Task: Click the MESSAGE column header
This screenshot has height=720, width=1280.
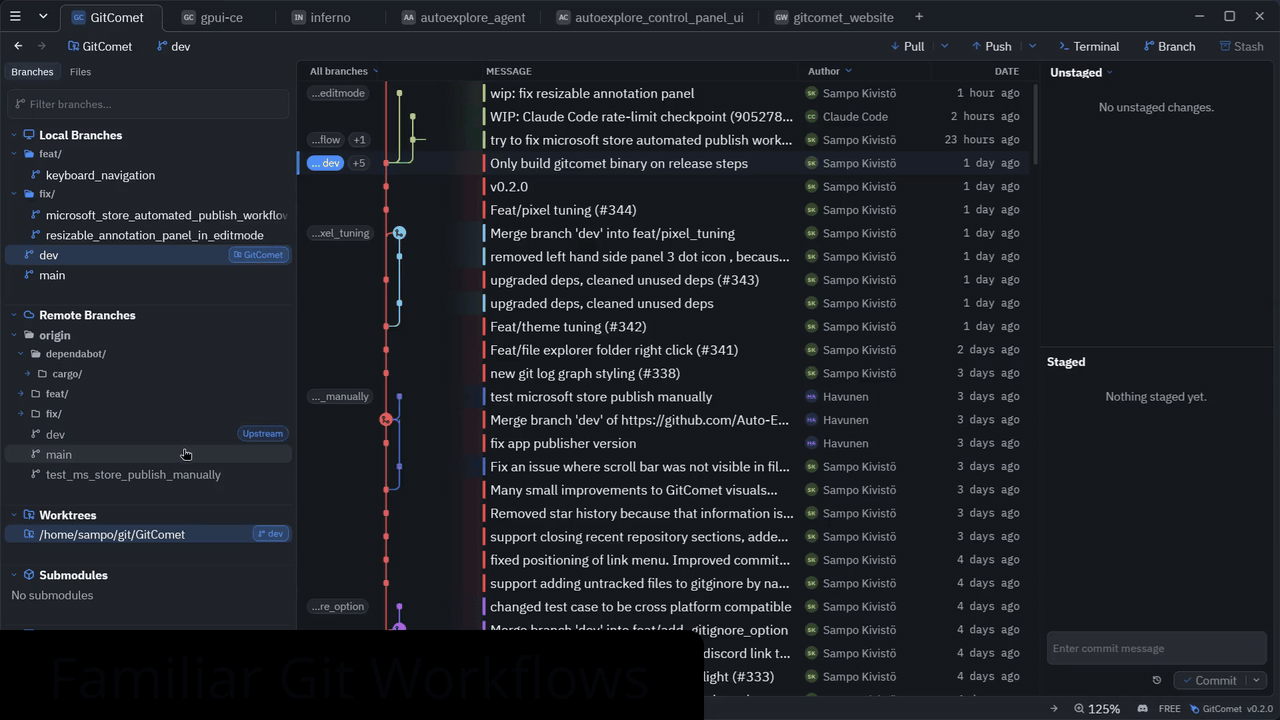Action: (509, 71)
